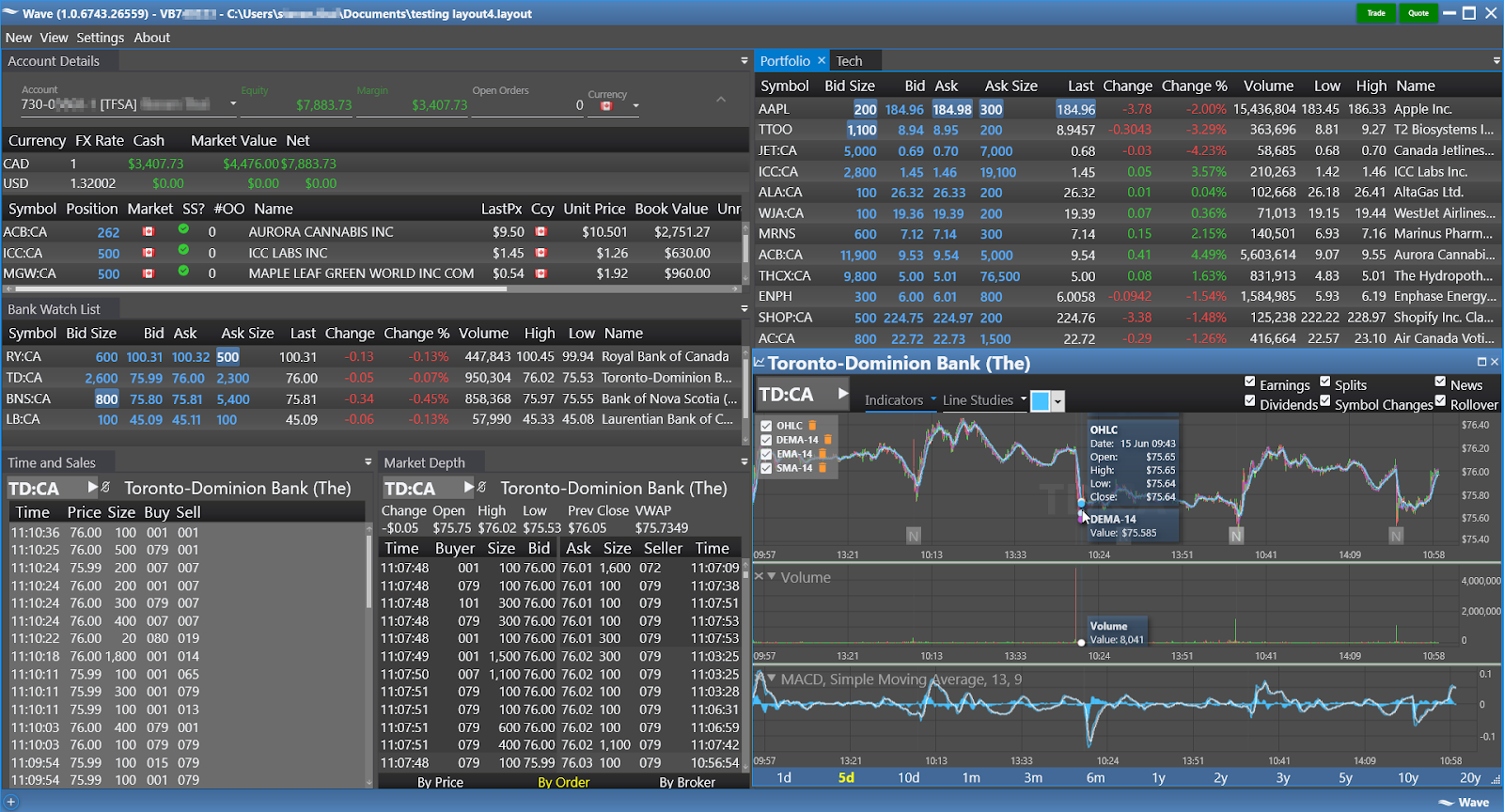
Task: Click the link icon in Market Depth header
Action: [x=482, y=487]
